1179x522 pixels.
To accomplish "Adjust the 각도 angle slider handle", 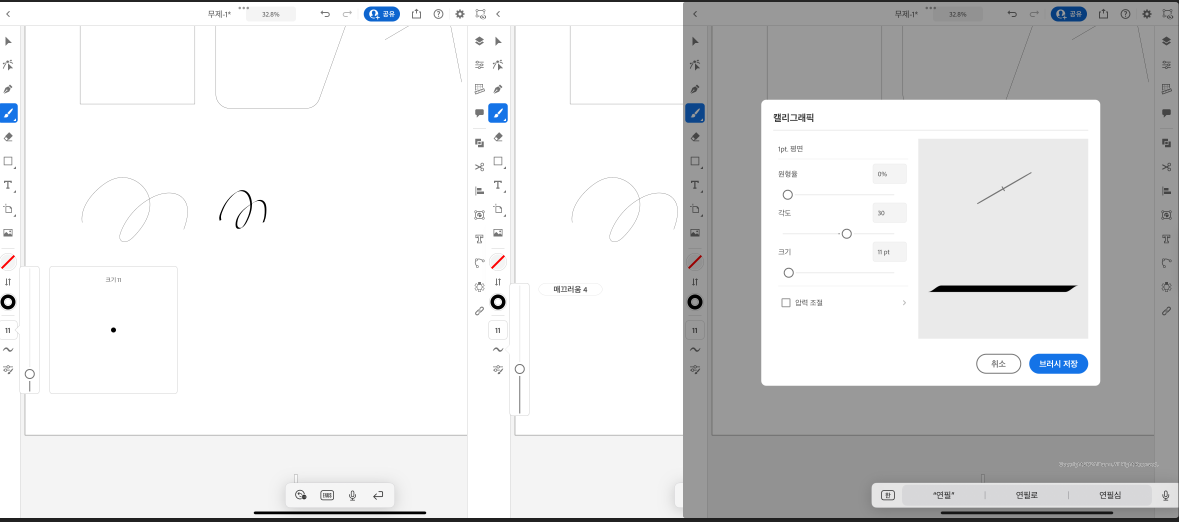I will [847, 234].
